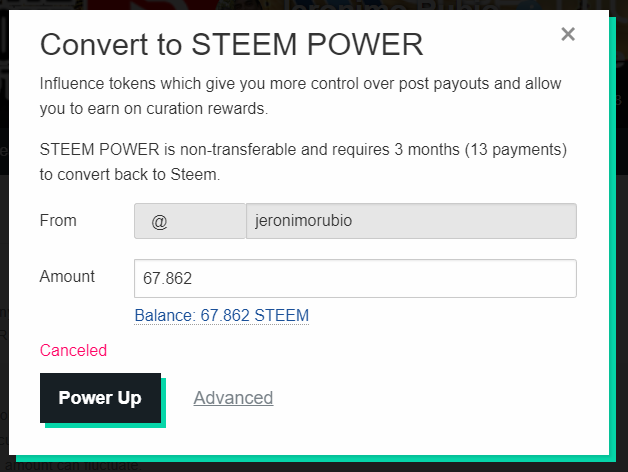Click the red Canceled status message
The width and height of the screenshot is (628, 472).
[x=73, y=350]
